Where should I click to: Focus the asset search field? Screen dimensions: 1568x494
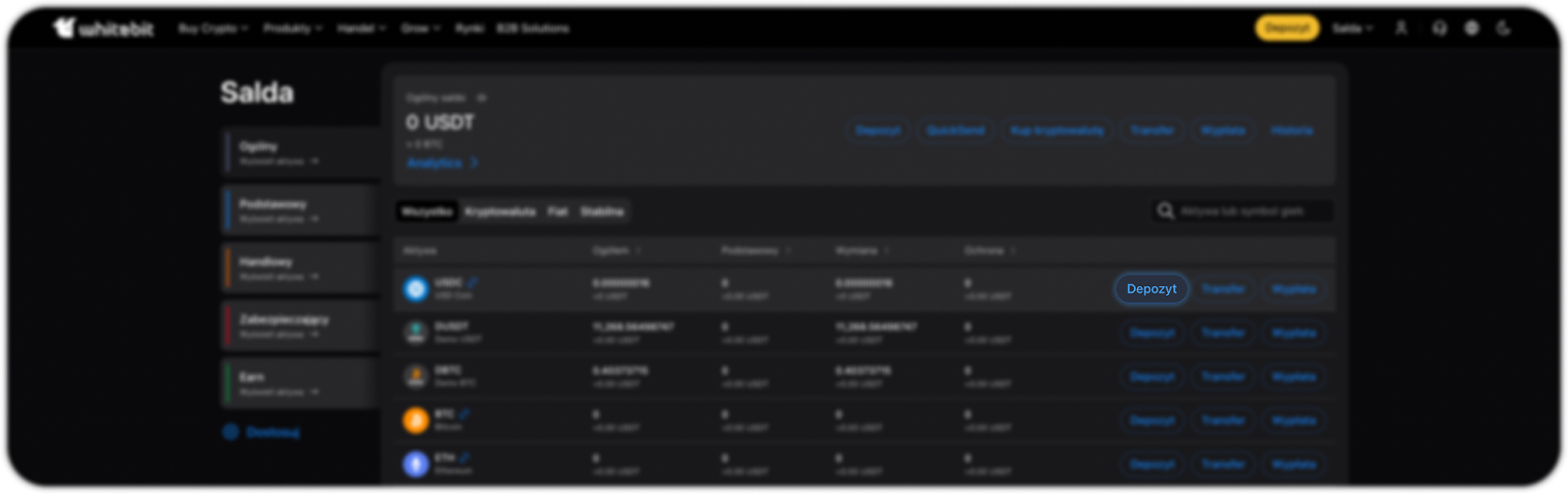point(1251,211)
